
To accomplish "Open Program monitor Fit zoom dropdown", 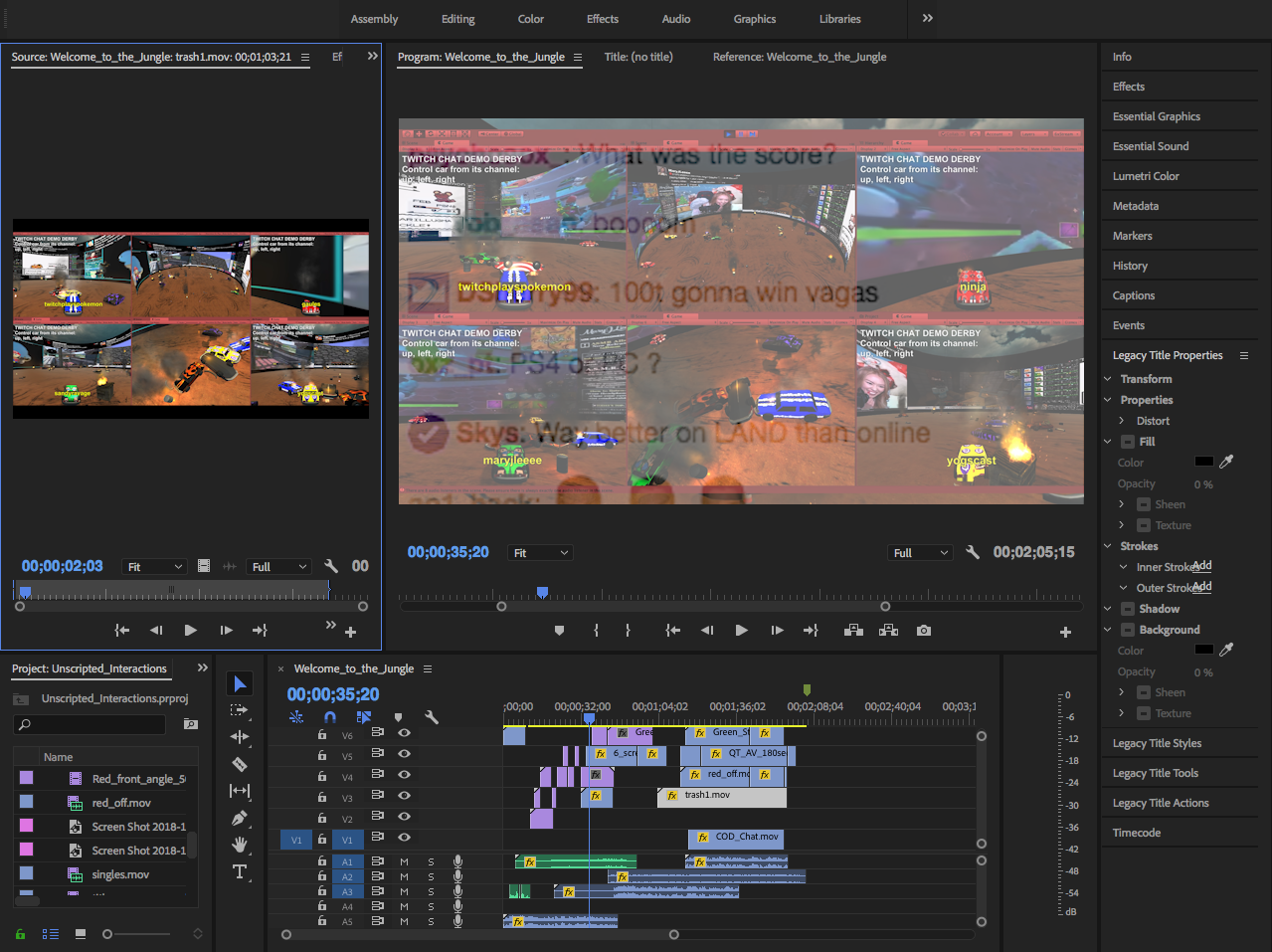I will (x=541, y=552).
